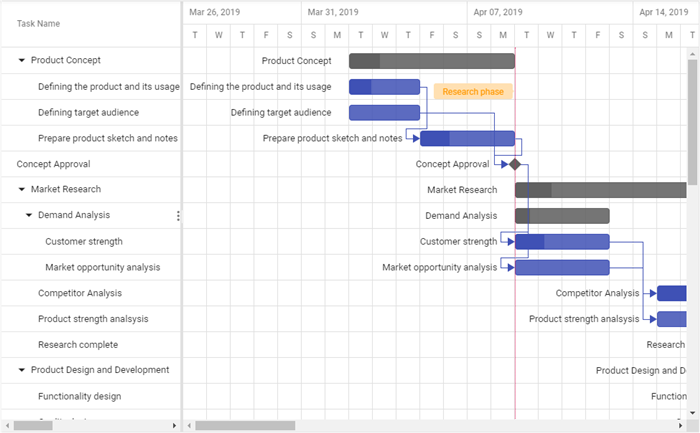
Task: Open the three-dot menu beside Demand Analysis
Action: 178,215
